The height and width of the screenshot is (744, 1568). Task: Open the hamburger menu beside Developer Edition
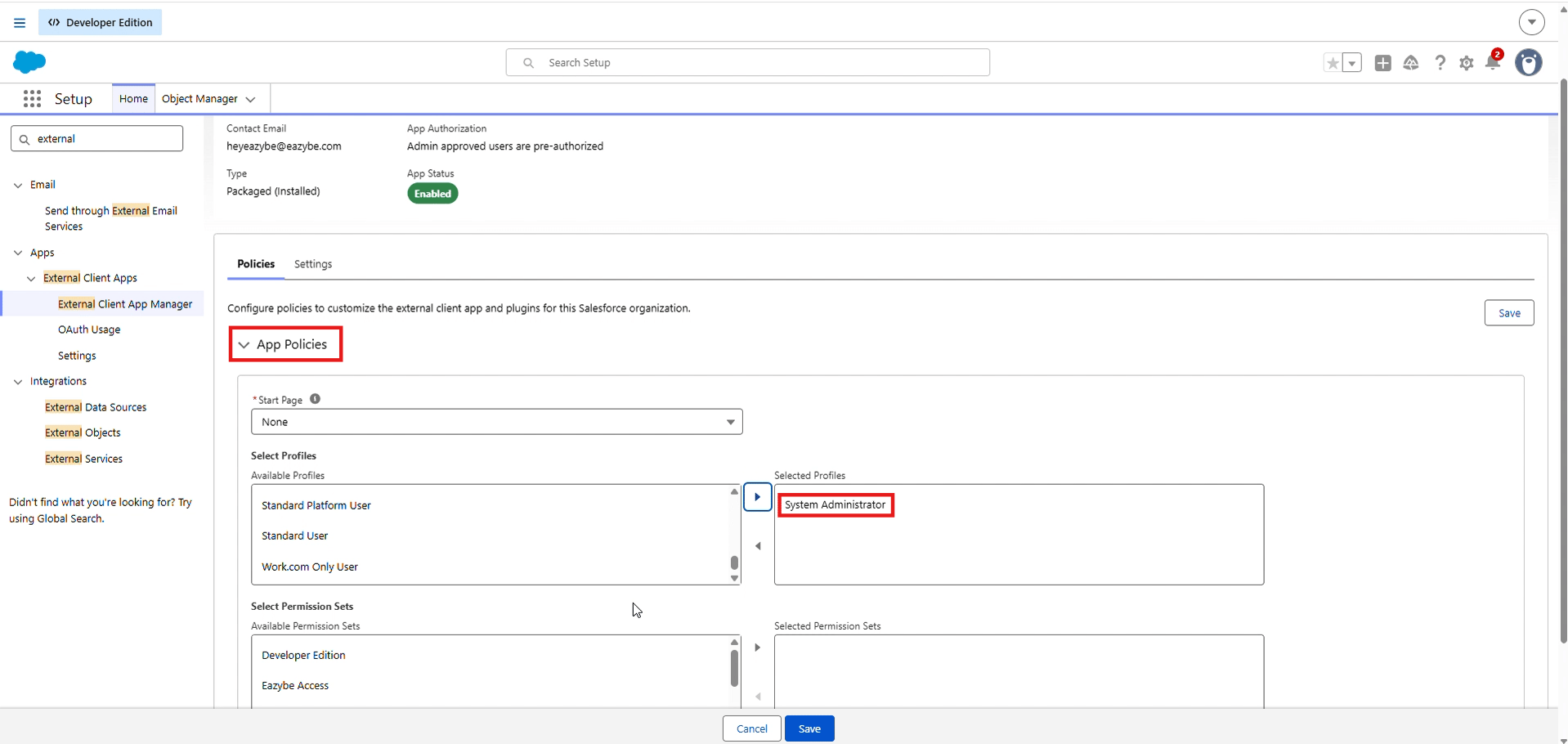20,23
